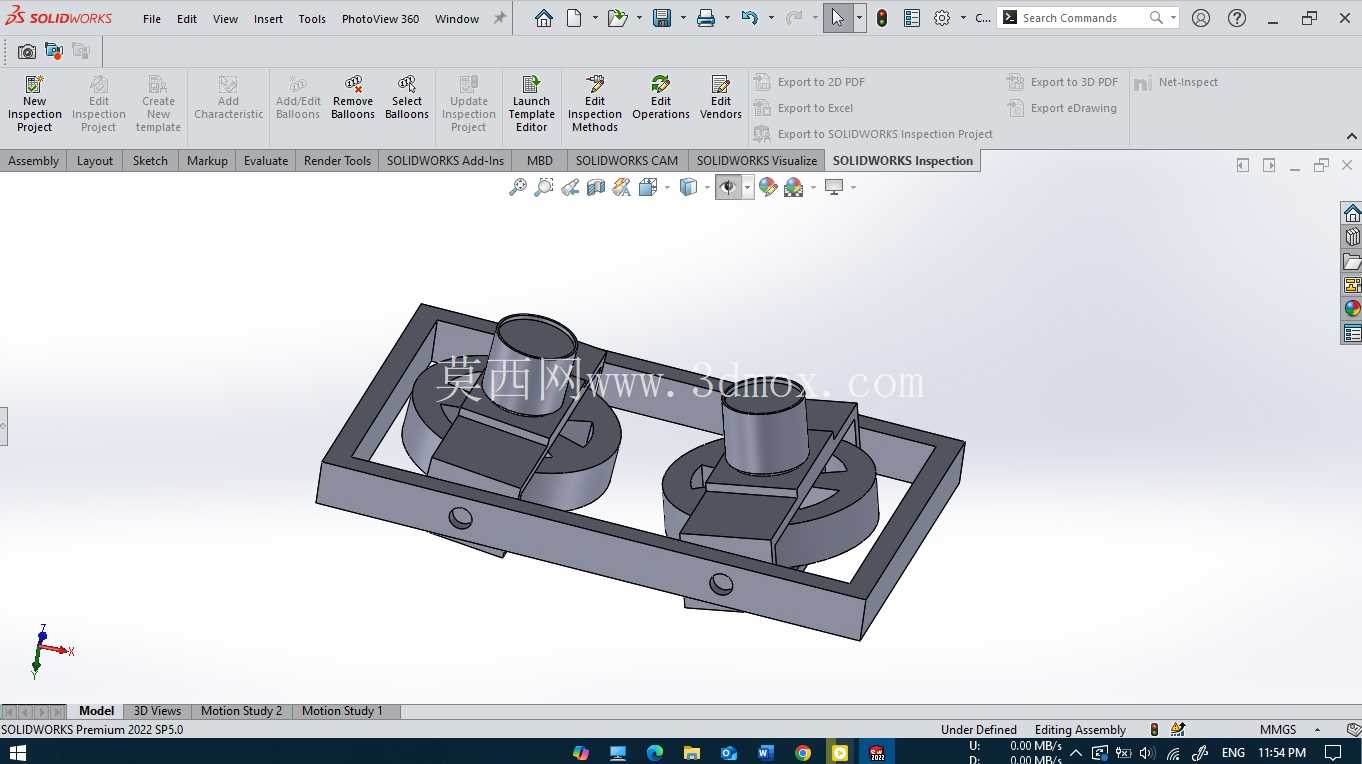
Task: Click the Zoom to Area icon
Action: pyautogui.click(x=544, y=187)
